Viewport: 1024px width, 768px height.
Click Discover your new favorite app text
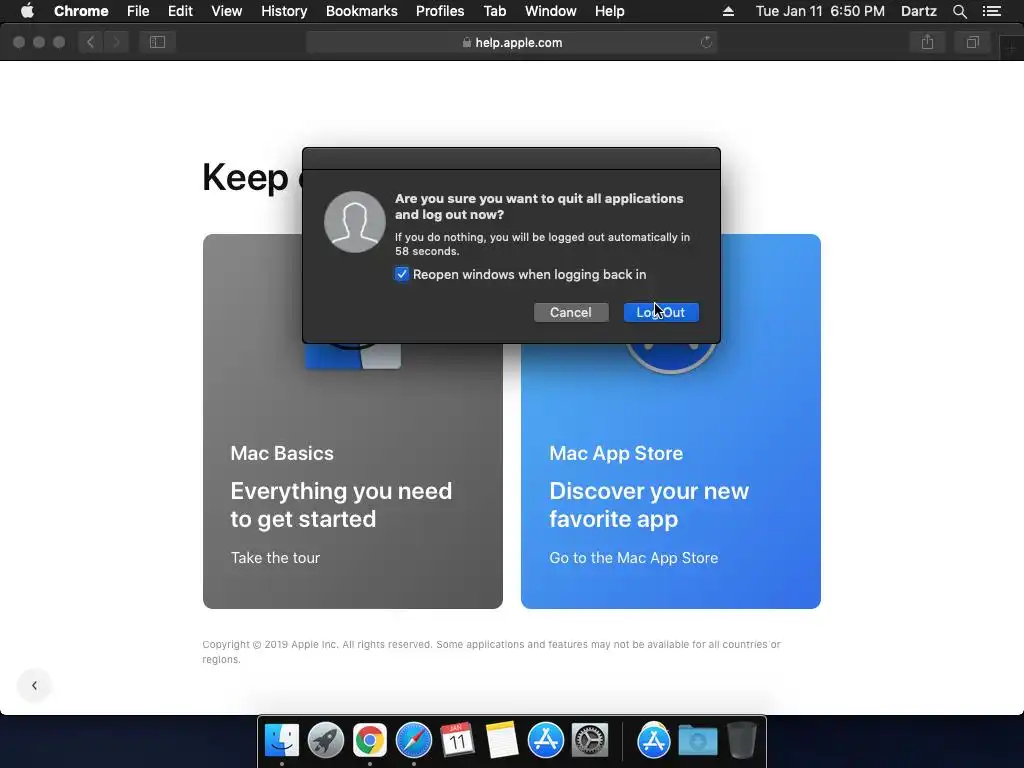(649, 505)
